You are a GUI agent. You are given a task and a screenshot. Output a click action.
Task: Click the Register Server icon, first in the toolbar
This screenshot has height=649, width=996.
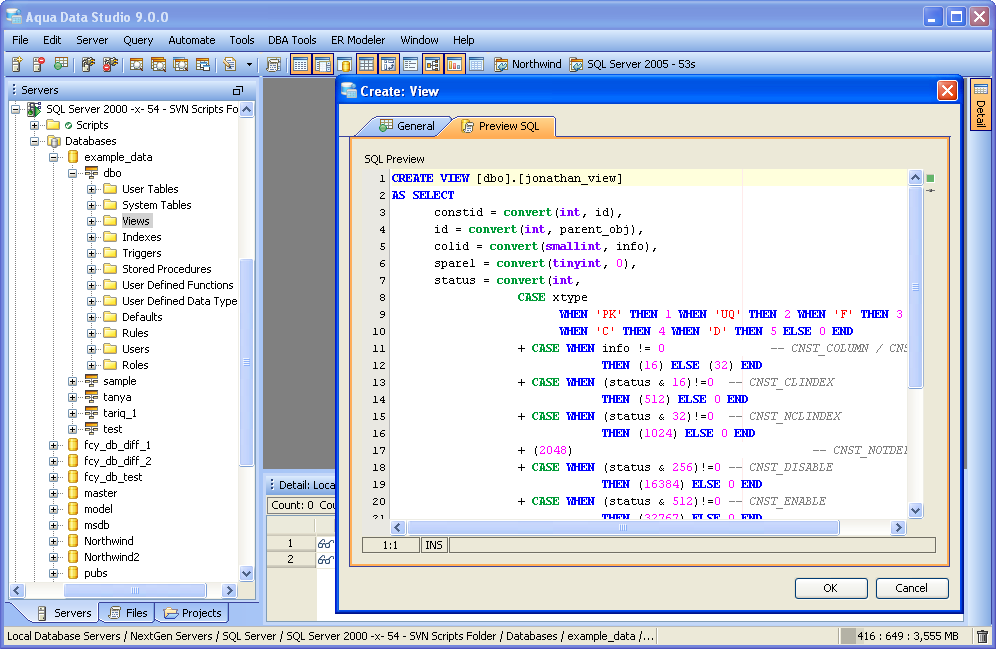point(17,64)
